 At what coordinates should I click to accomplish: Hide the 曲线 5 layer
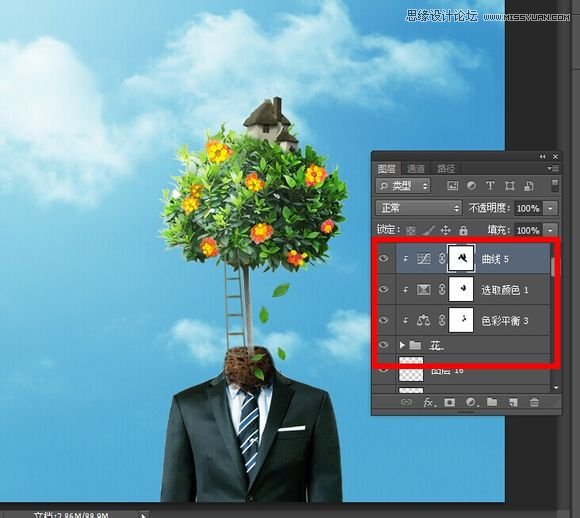384,258
